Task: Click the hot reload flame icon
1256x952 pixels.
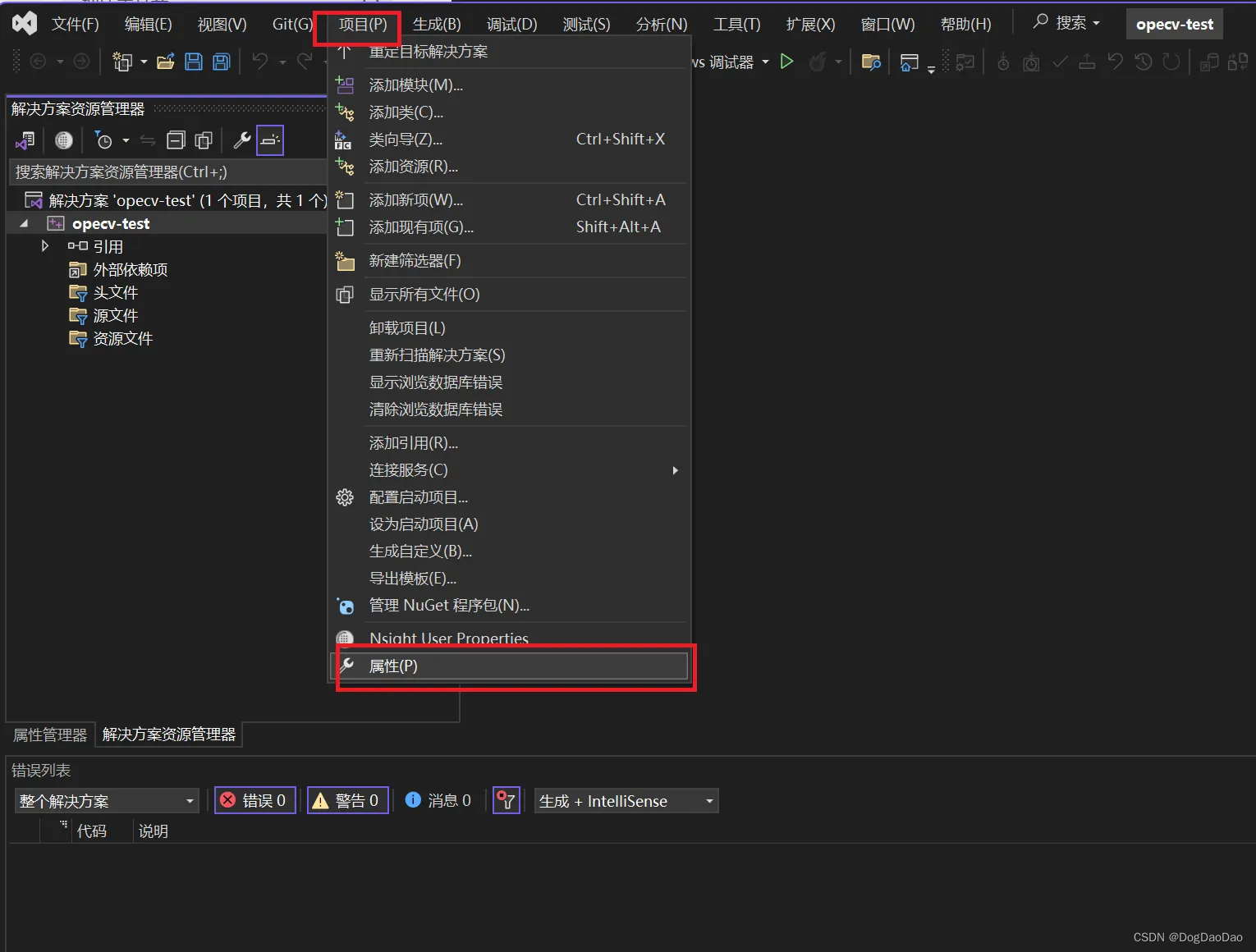Action: pyautogui.click(x=817, y=62)
